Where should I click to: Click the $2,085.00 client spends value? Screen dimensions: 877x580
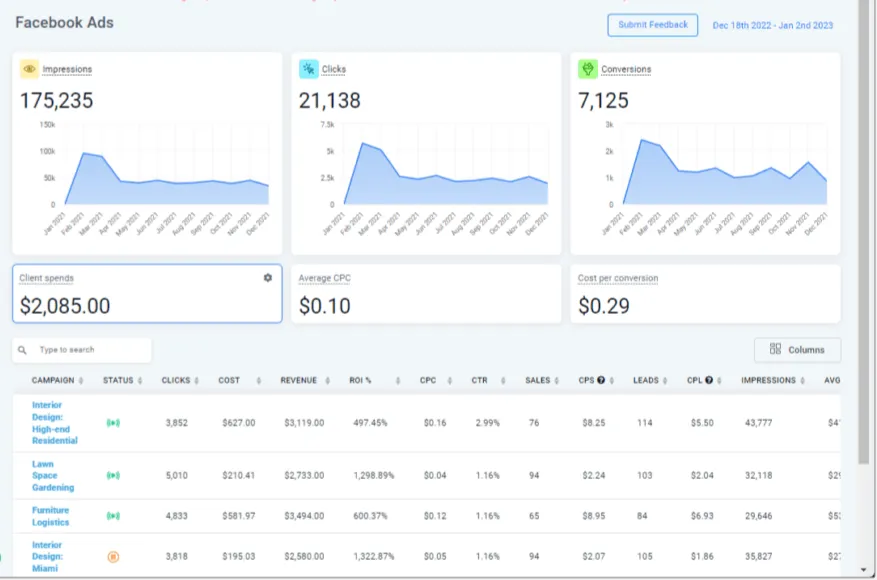[65, 306]
